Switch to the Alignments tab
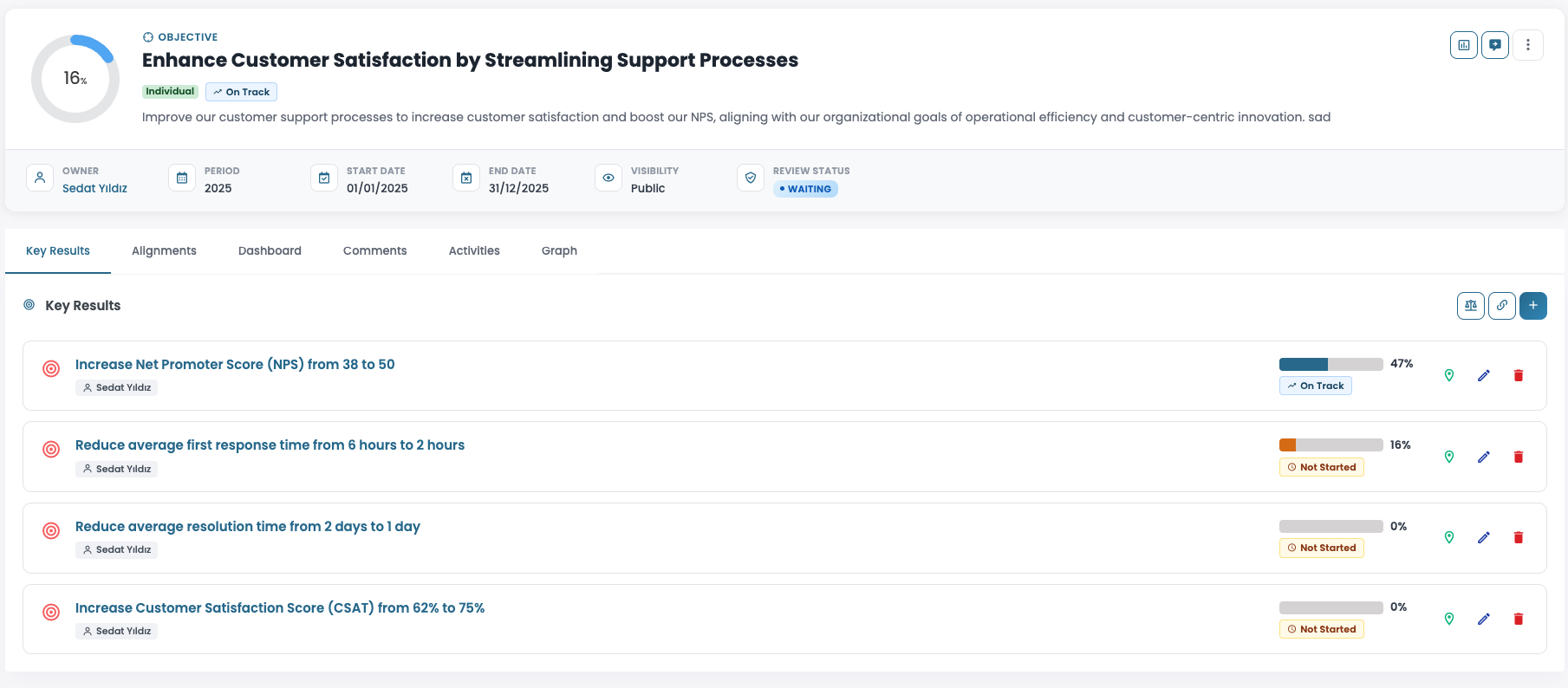The image size is (1568, 688). (164, 251)
